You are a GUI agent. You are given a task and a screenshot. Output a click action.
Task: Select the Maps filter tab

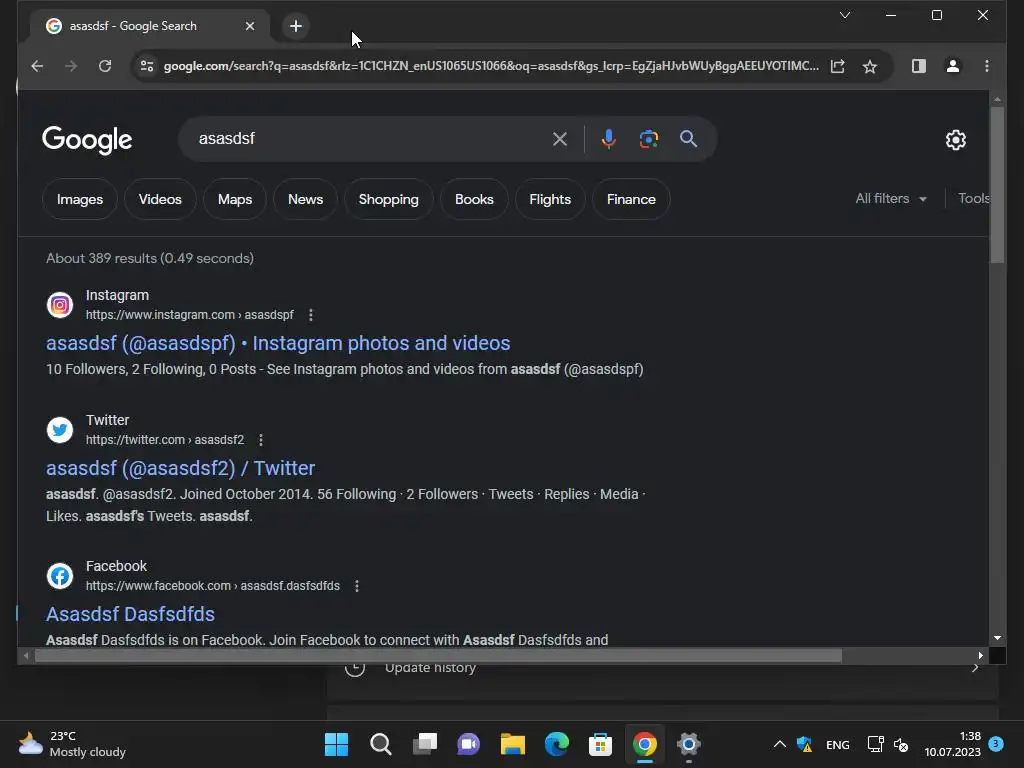click(235, 199)
